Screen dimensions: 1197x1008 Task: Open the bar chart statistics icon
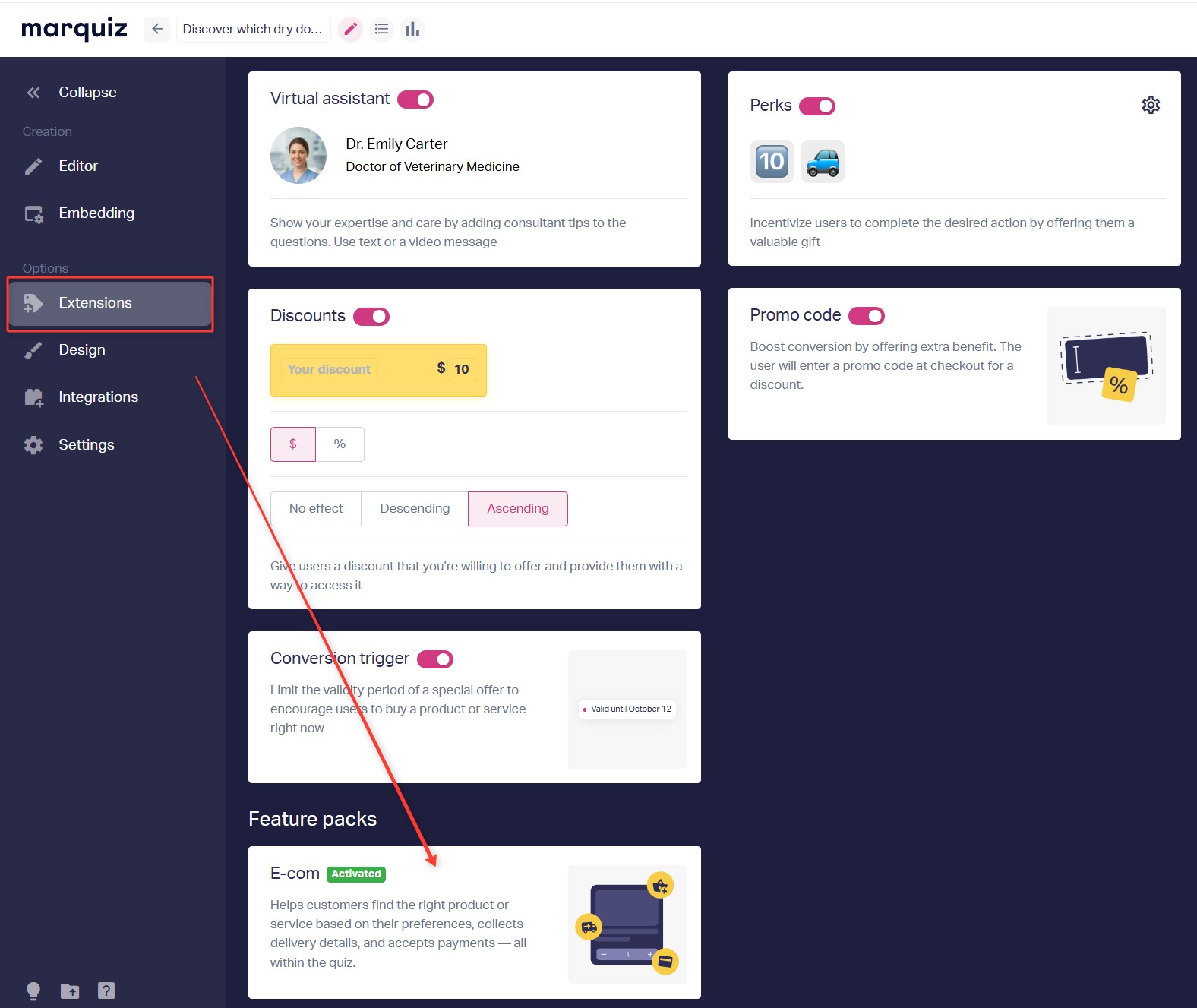pos(412,29)
